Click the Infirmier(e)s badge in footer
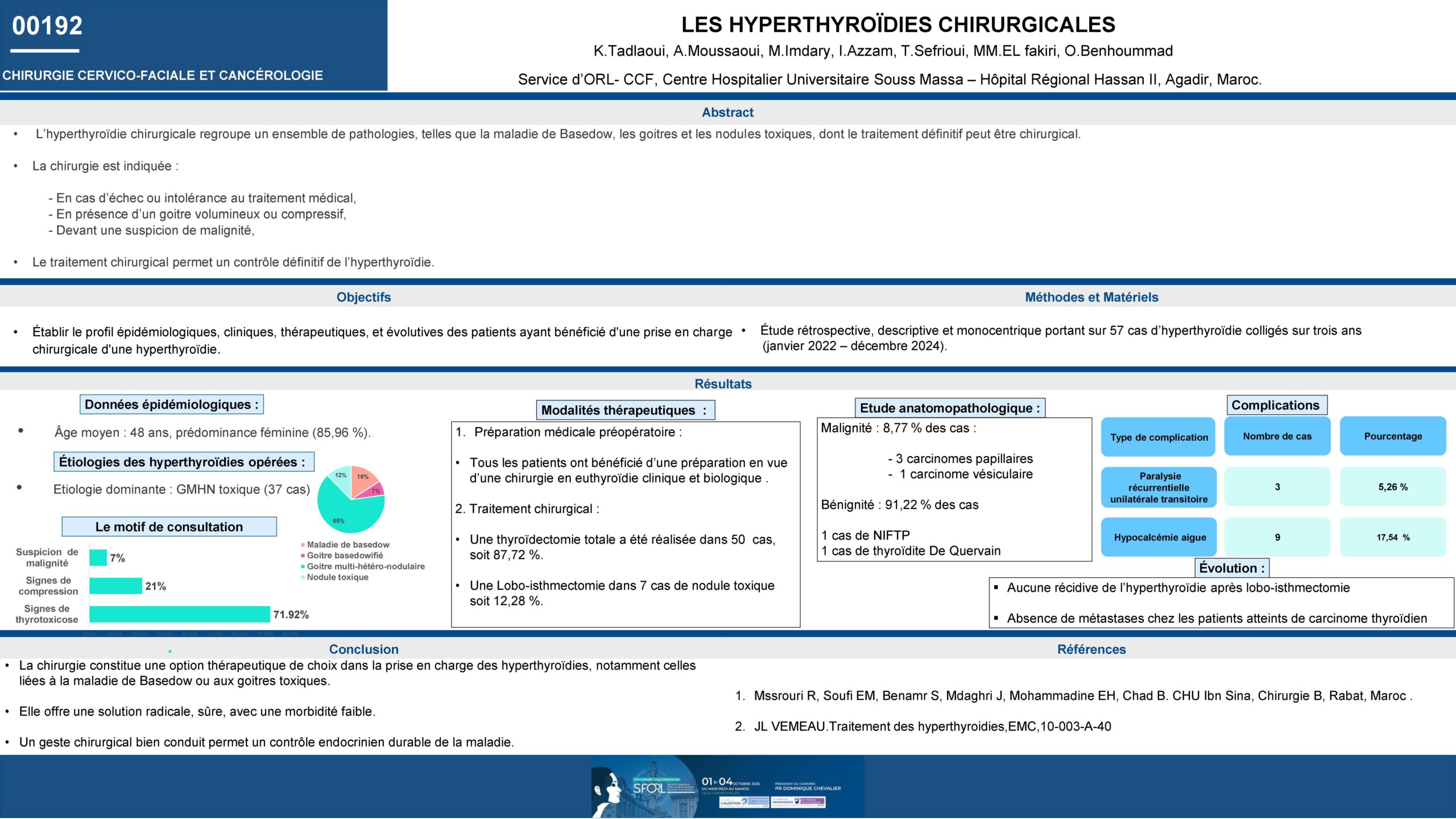Image resolution: width=1456 pixels, height=819 pixels. pos(798,801)
